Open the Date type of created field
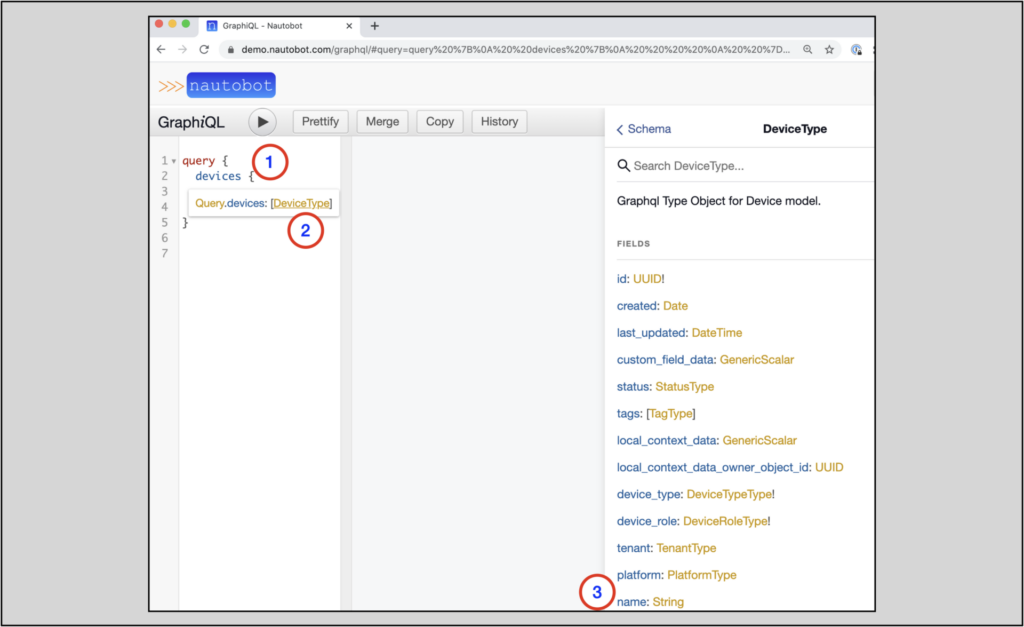This screenshot has height=627, width=1024. point(675,306)
